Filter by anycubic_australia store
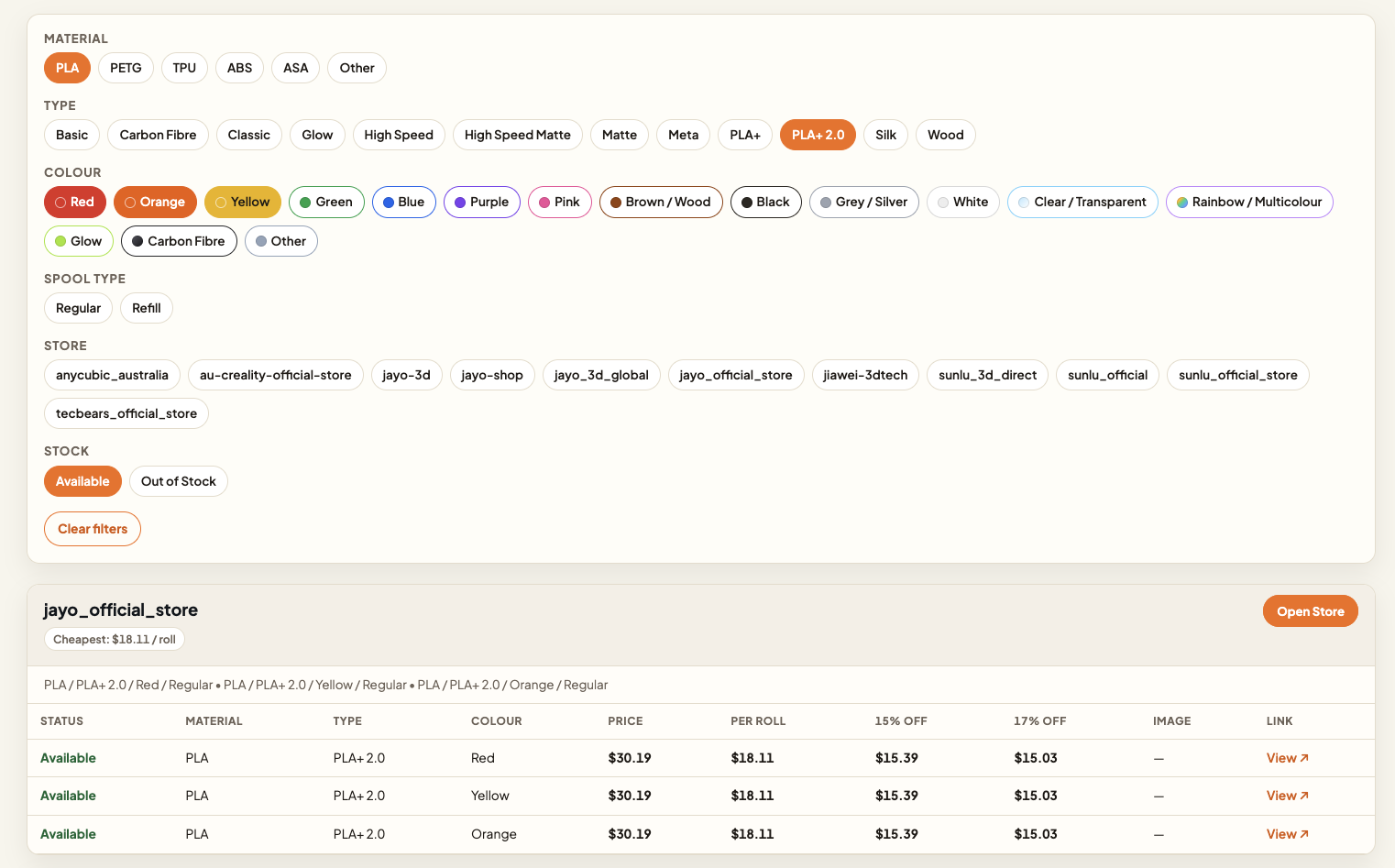The image size is (1395, 868). point(112,375)
